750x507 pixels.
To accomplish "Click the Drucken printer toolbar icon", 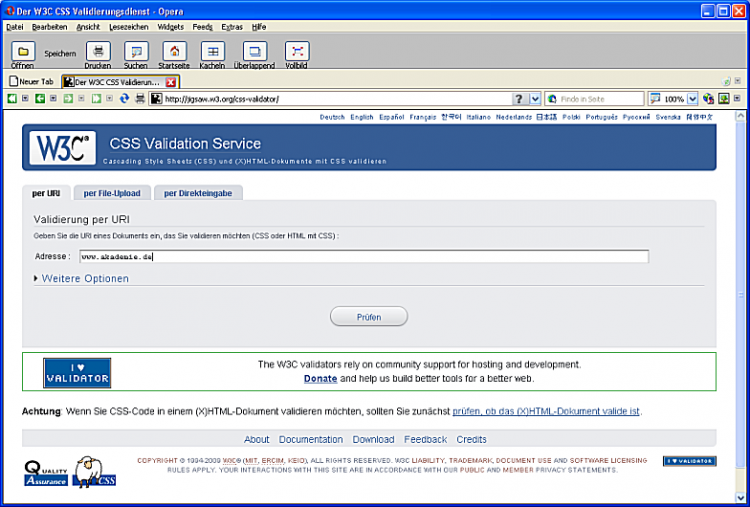I will coord(97,51).
